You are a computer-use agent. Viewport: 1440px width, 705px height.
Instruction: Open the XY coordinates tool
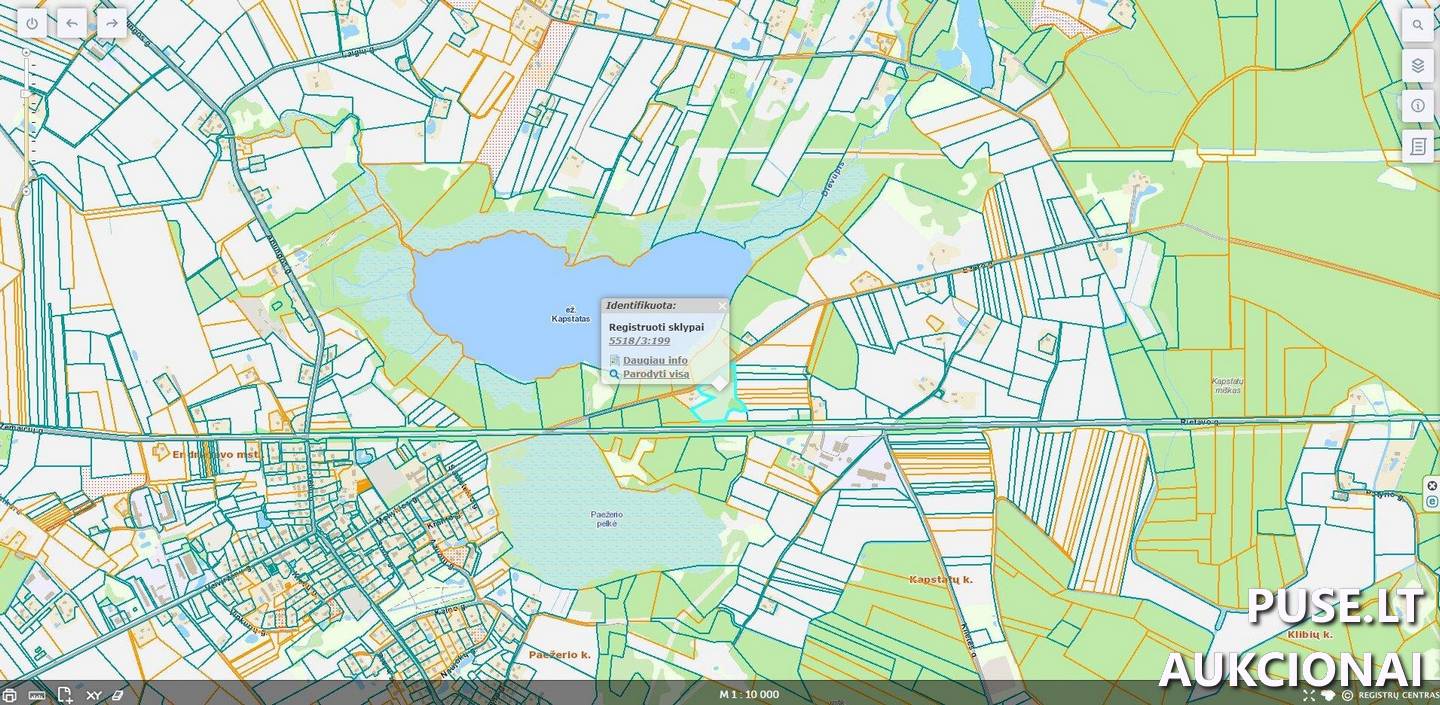(93, 695)
